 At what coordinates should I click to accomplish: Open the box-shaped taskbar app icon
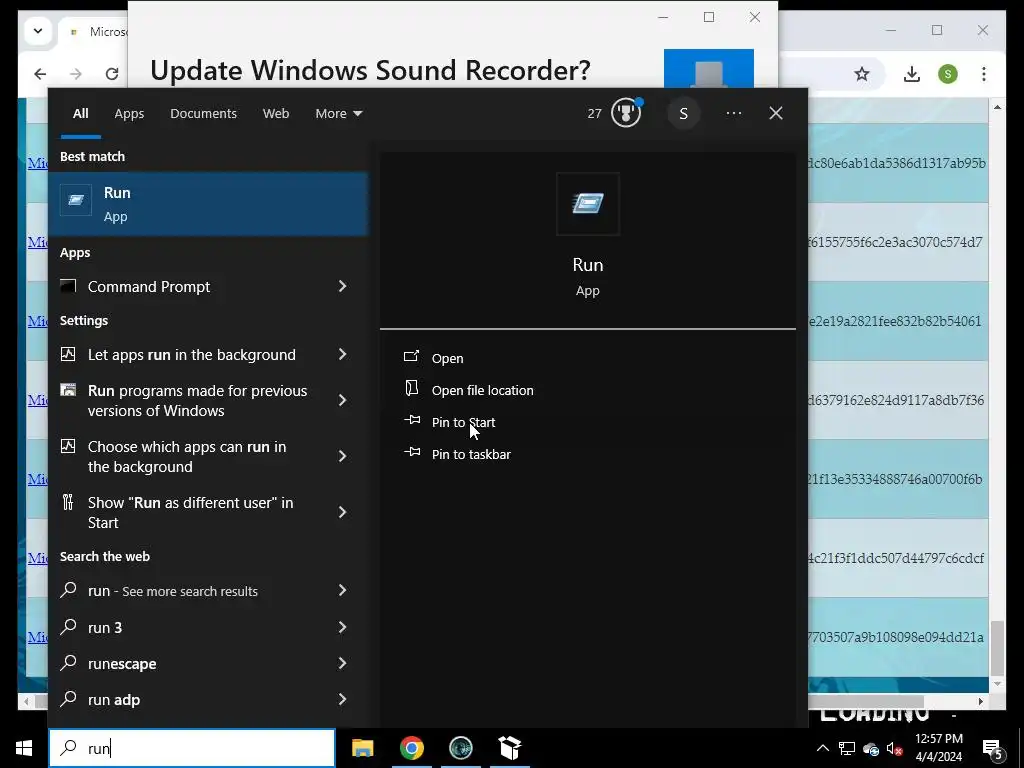pos(509,748)
